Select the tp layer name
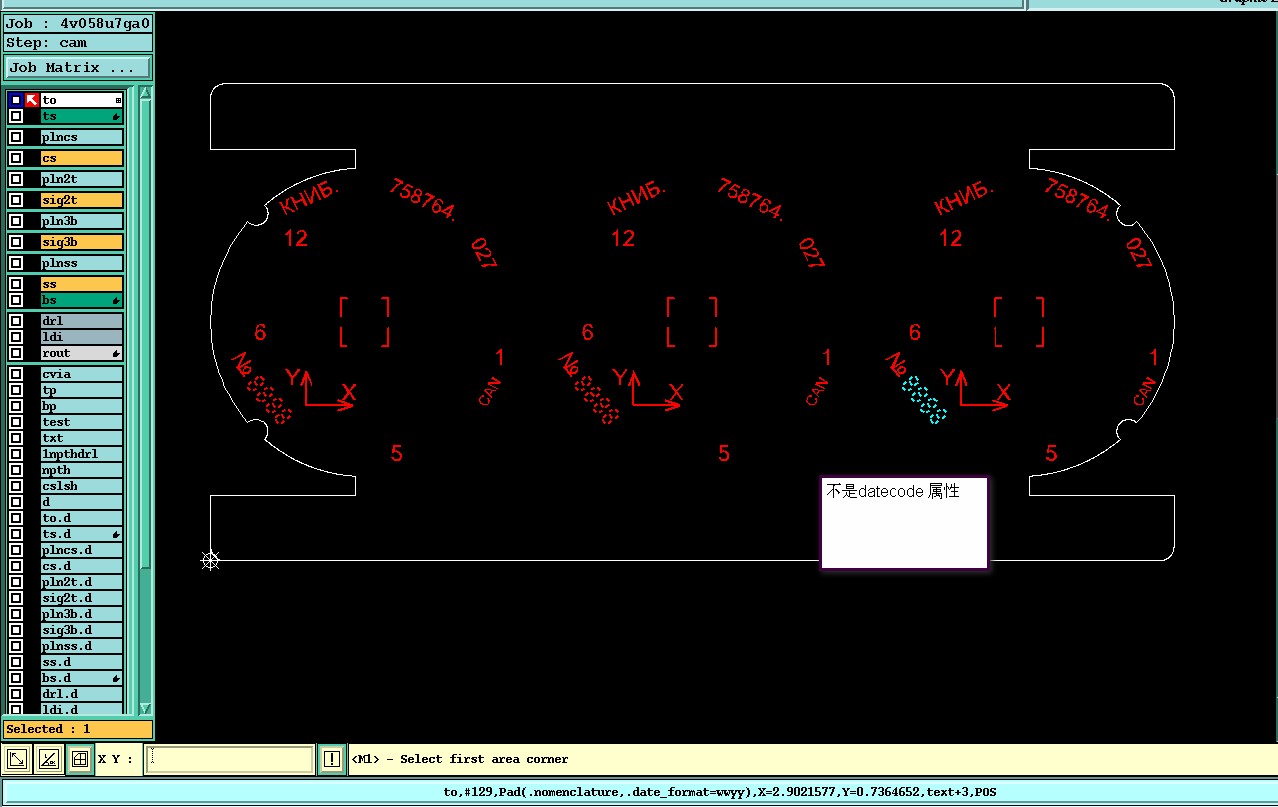This screenshot has width=1278, height=807. coord(82,390)
